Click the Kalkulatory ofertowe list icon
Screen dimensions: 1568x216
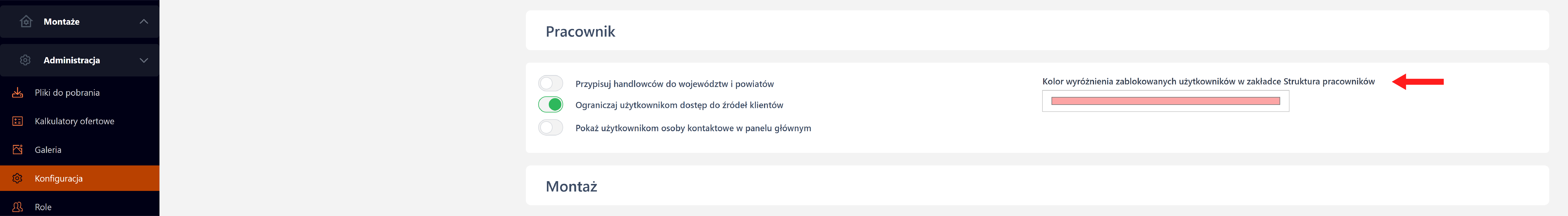(18, 121)
